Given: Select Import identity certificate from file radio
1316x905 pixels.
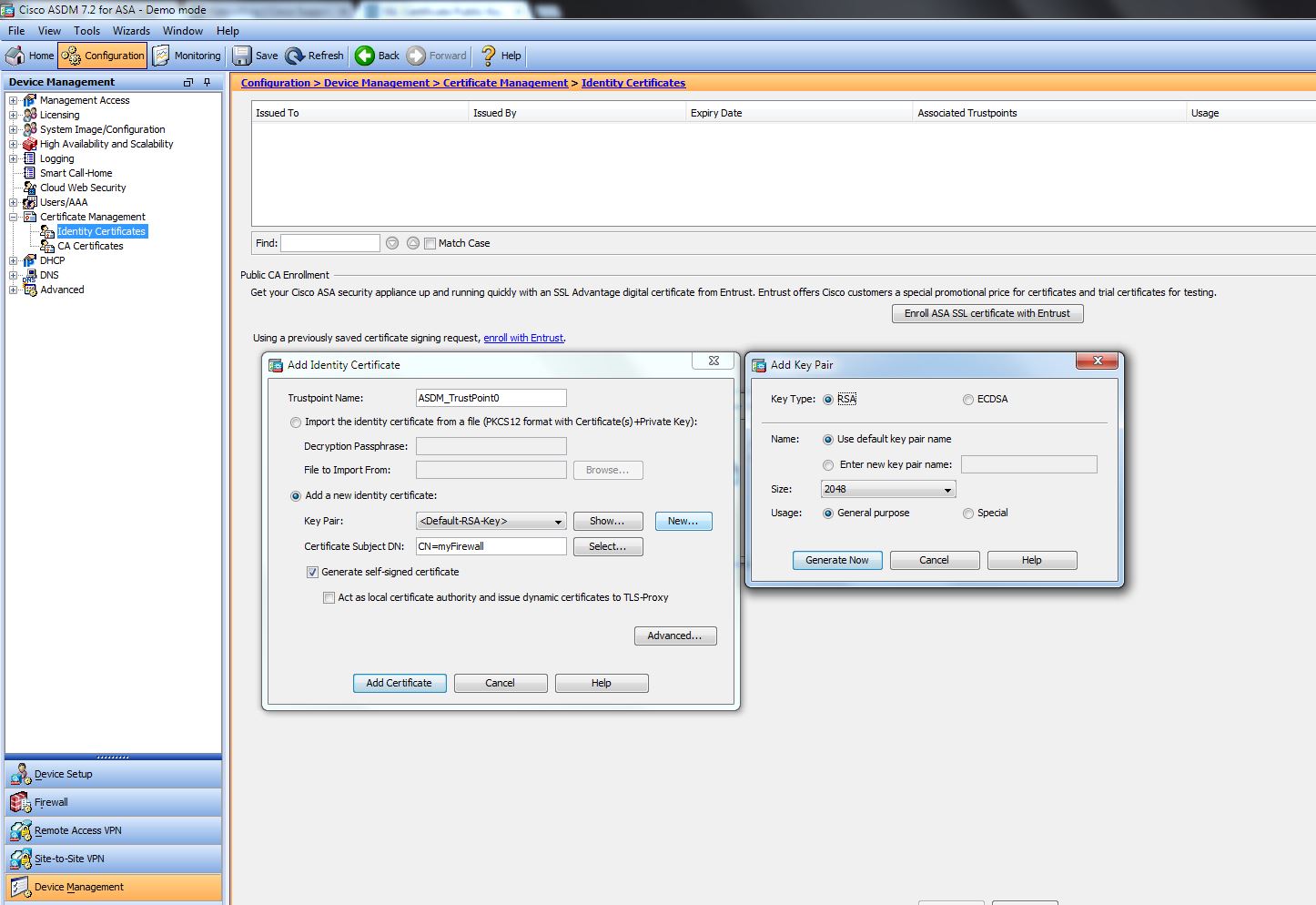Looking at the screenshot, I should tap(296, 422).
